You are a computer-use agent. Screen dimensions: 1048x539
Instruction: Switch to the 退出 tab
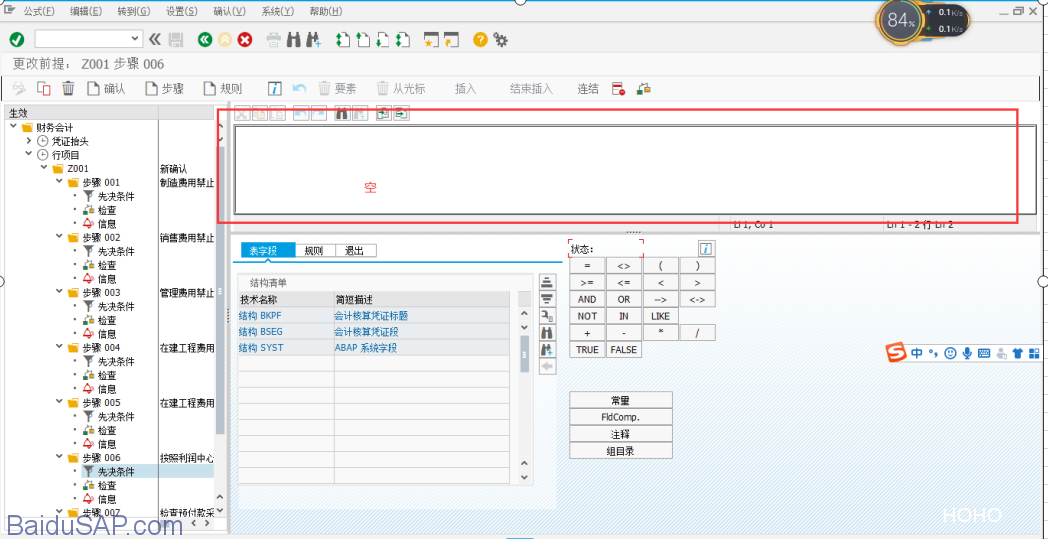point(356,251)
